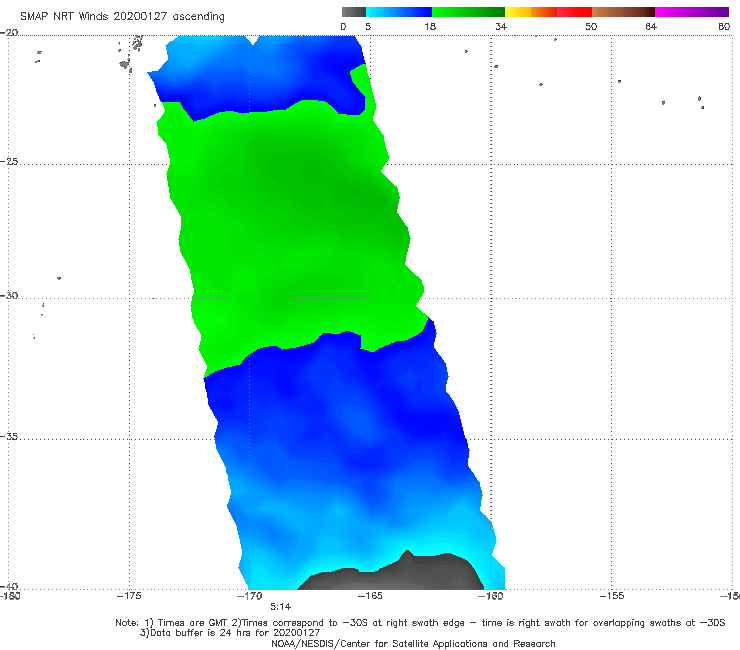The image size is (740, 650).
Task: Click the note '3)Data buffer is 24 hrs'
Action: [230, 633]
